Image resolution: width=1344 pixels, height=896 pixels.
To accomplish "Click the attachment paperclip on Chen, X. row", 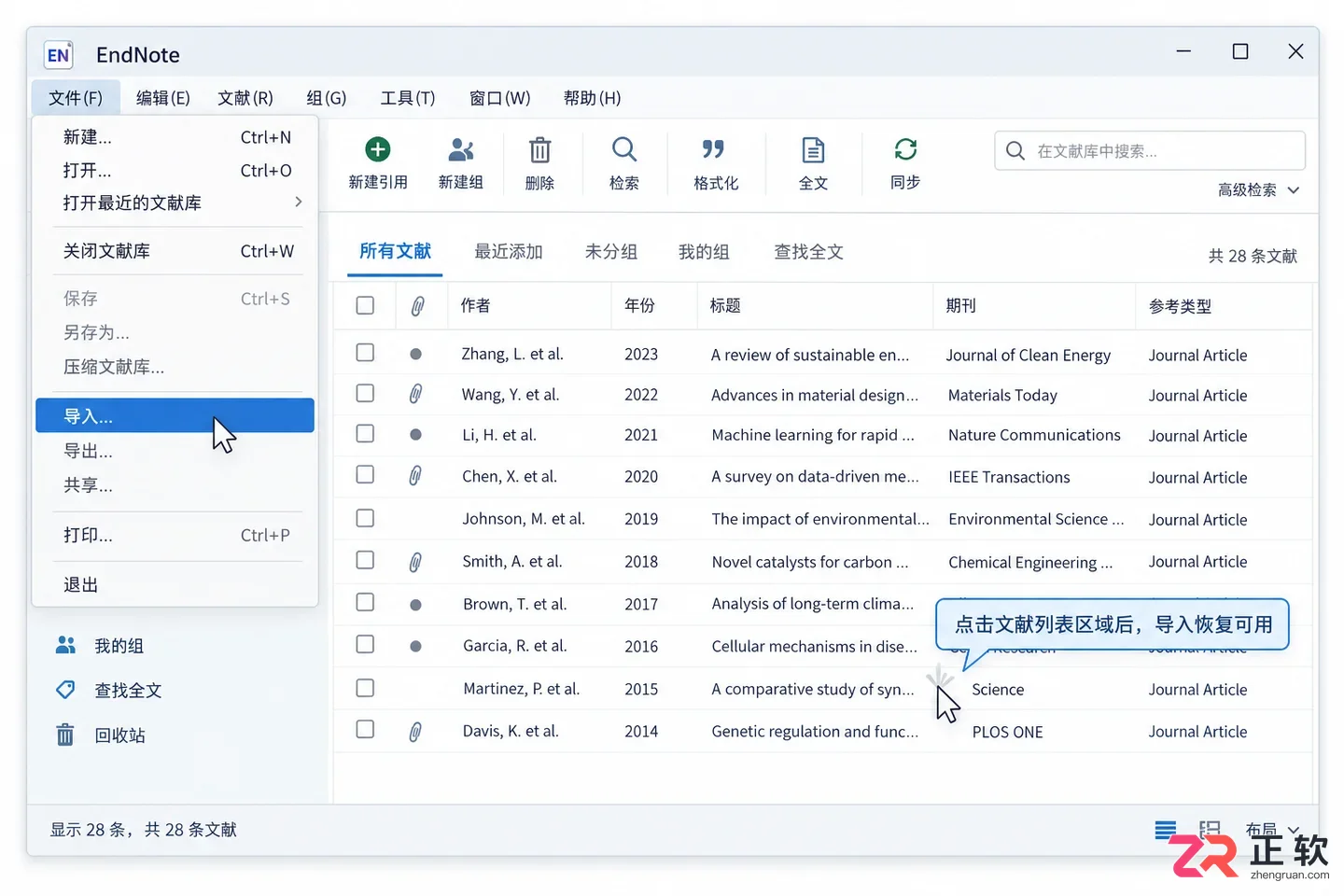I will pyautogui.click(x=415, y=476).
